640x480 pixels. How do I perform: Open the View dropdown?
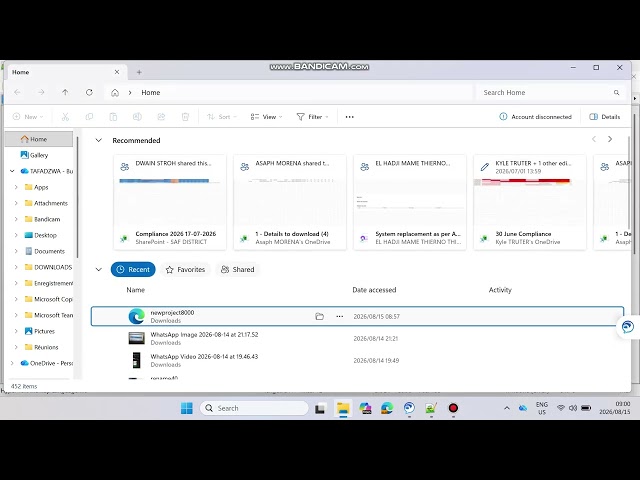point(266,117)
